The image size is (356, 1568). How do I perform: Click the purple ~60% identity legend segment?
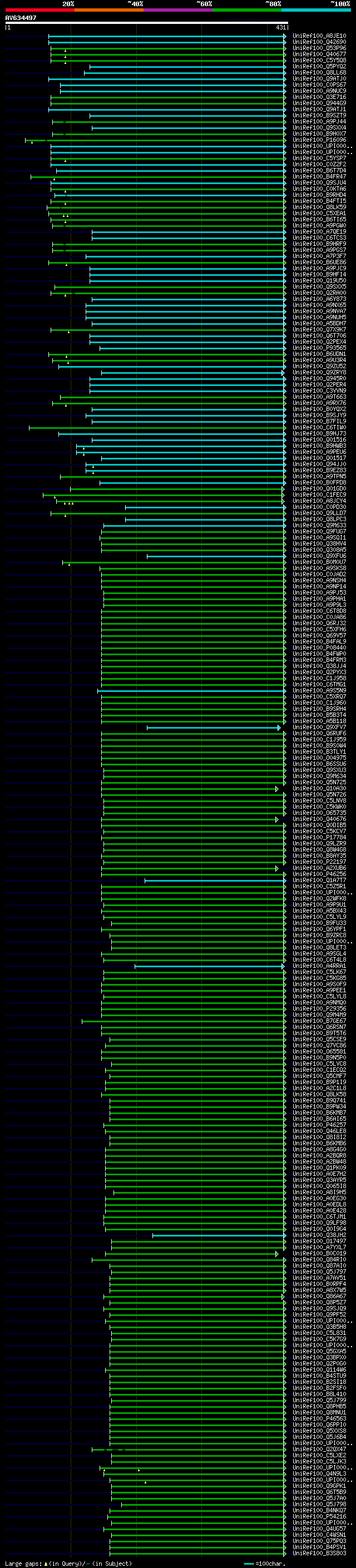[179, 10]
